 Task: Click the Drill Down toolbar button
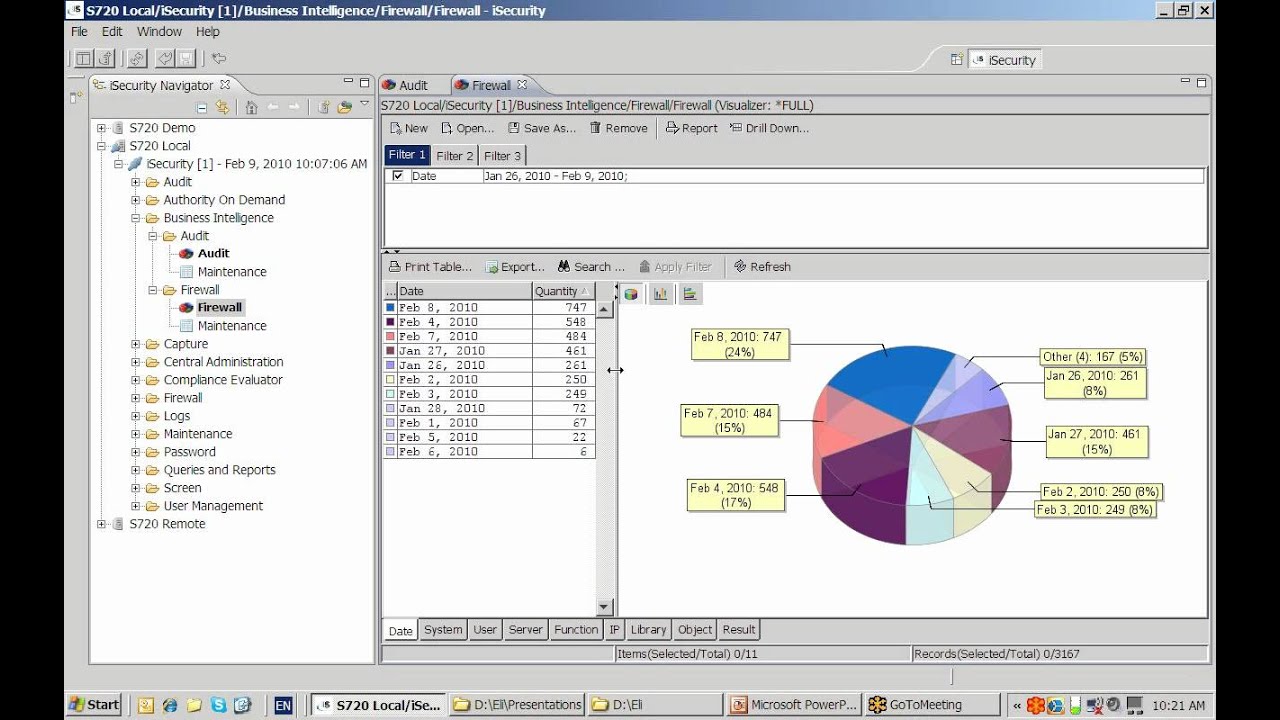point(769,128)
